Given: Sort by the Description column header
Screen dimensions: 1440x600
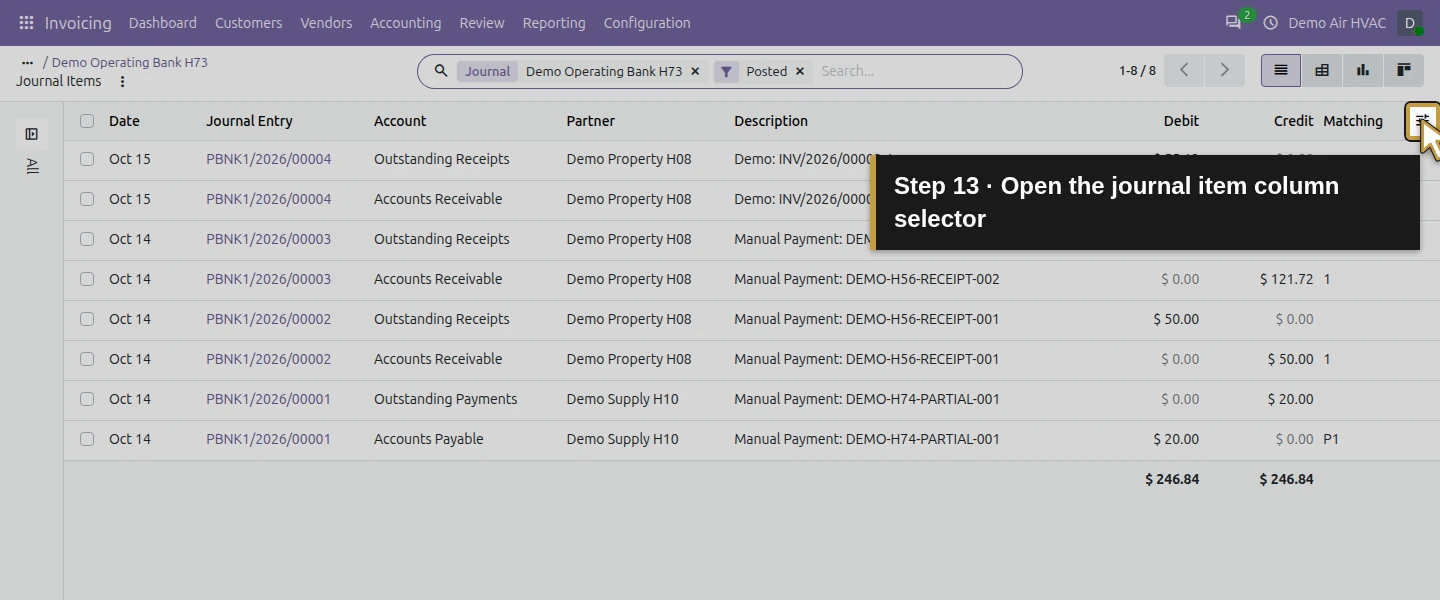Looking at the screenshot, I should (x=771, y=121).
